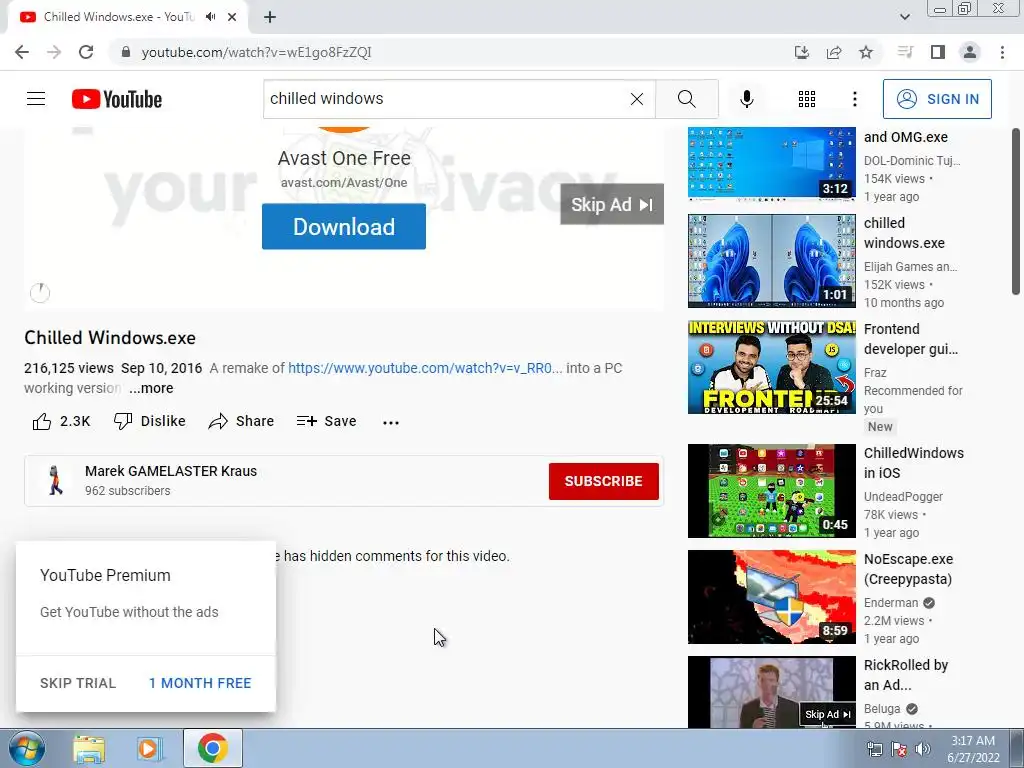The height and width of the screenshot is (768, 1024).
Task: Open avast.com/Avast/One ad link
Action: coord(344,183)
